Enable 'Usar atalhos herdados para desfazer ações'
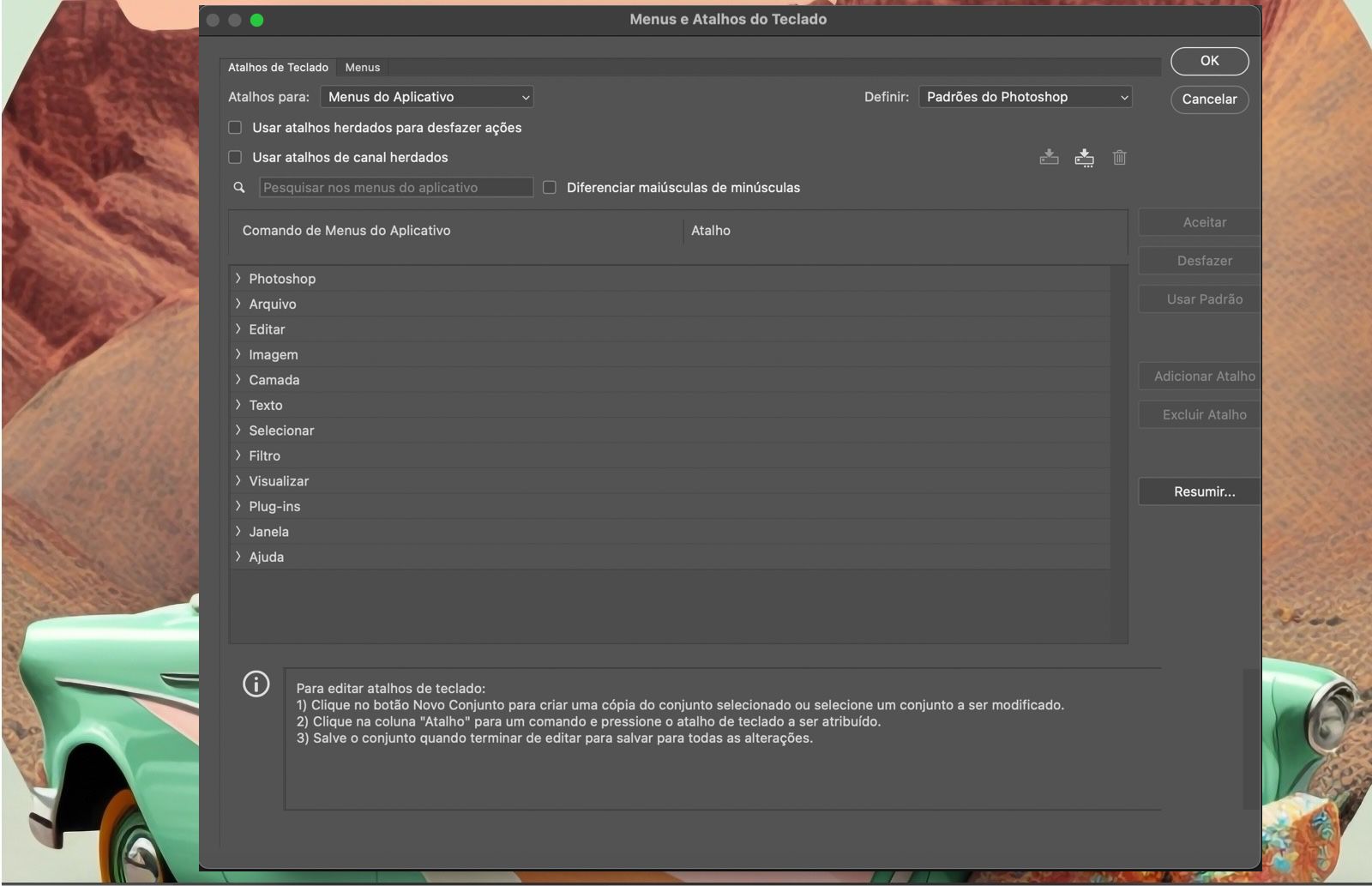Viewport: 1372px width, 886px height. click(x=234, y=127)
